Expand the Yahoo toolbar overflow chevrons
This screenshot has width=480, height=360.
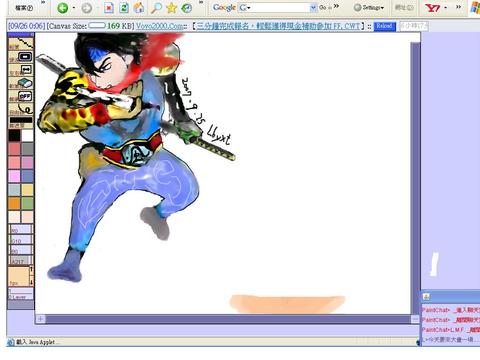pyautogui.click(x=458, y=7)
